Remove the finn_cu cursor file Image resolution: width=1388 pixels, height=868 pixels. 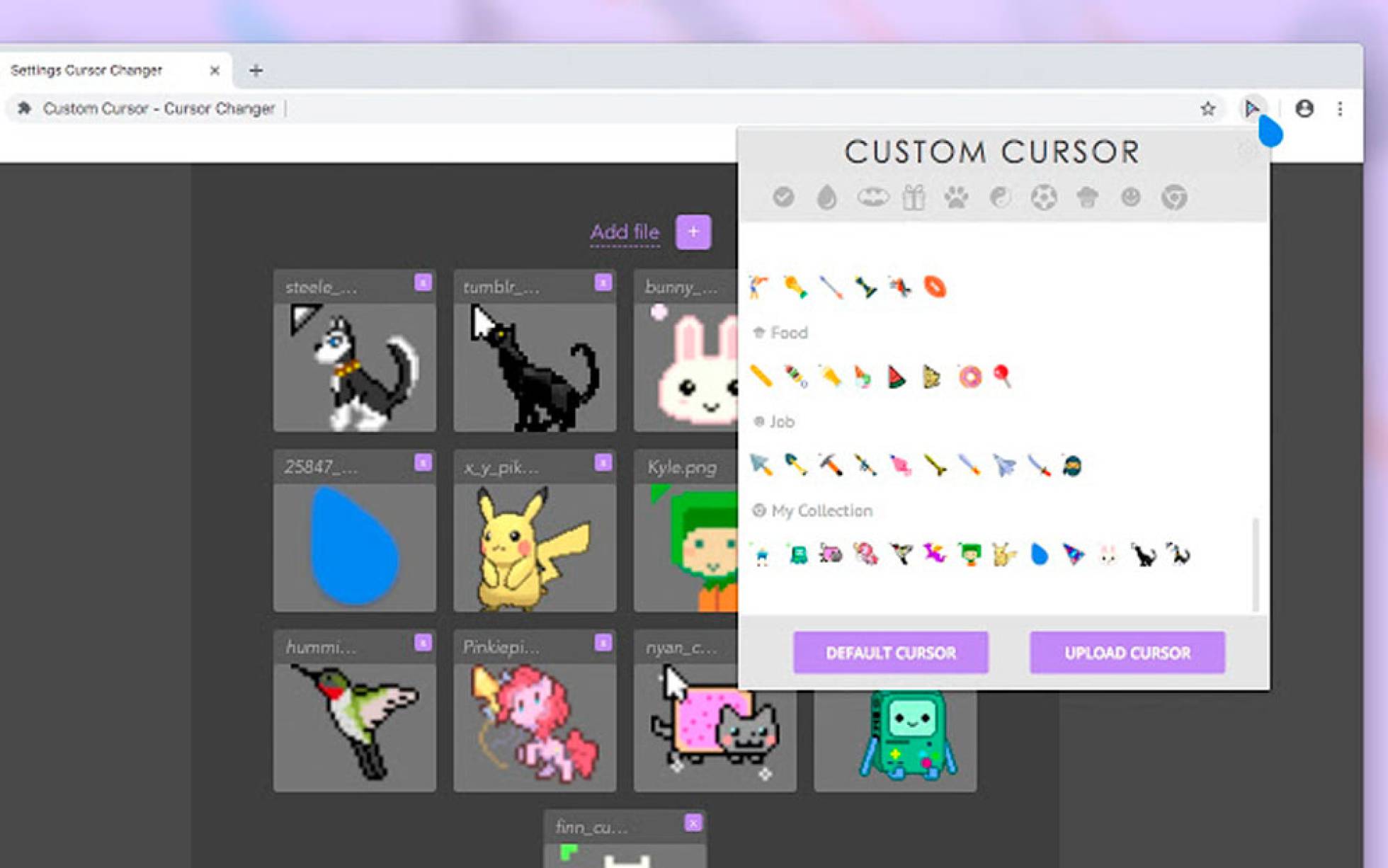coord(693,822)
